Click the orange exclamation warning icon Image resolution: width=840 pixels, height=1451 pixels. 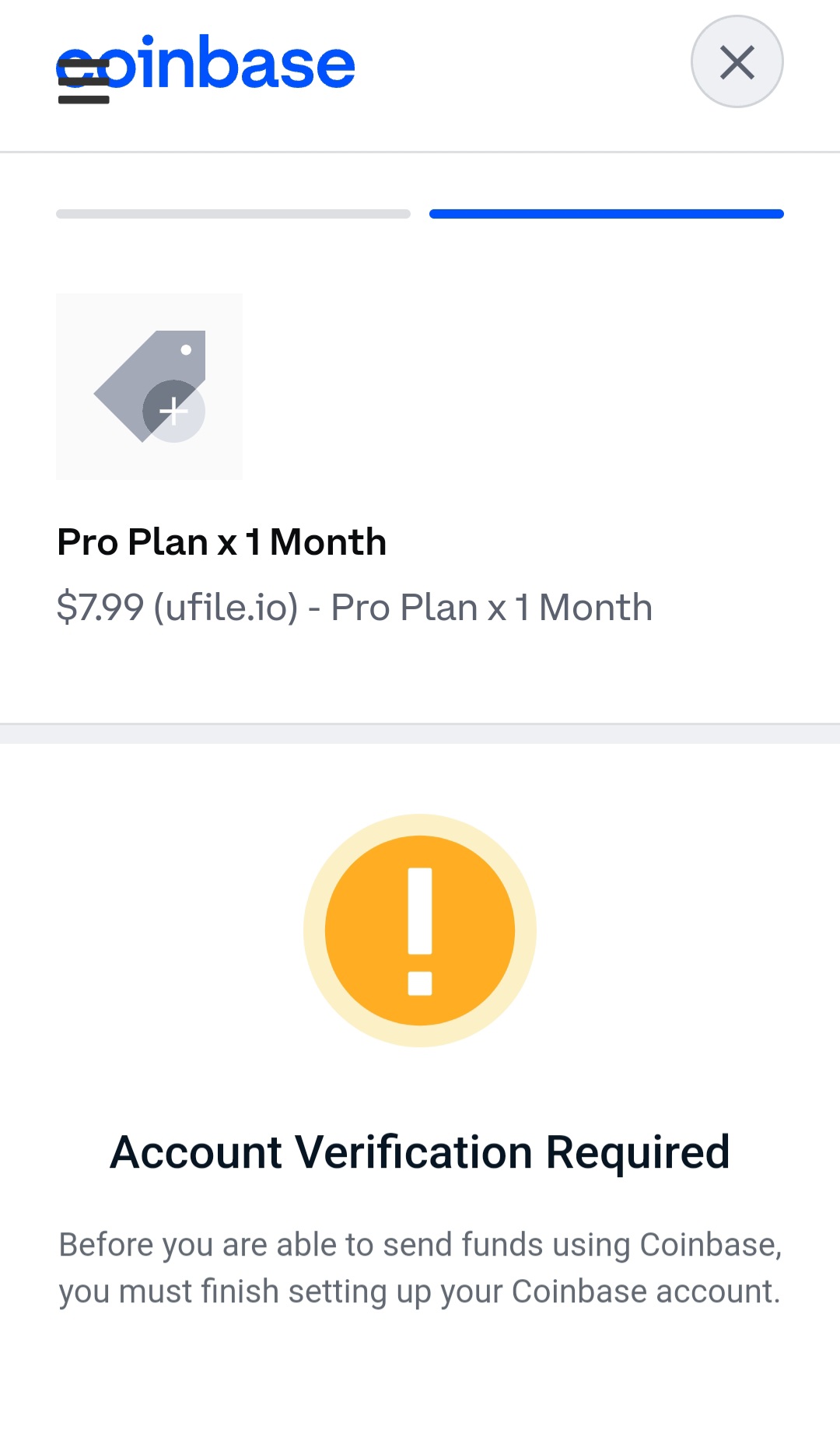click(420, 931)
